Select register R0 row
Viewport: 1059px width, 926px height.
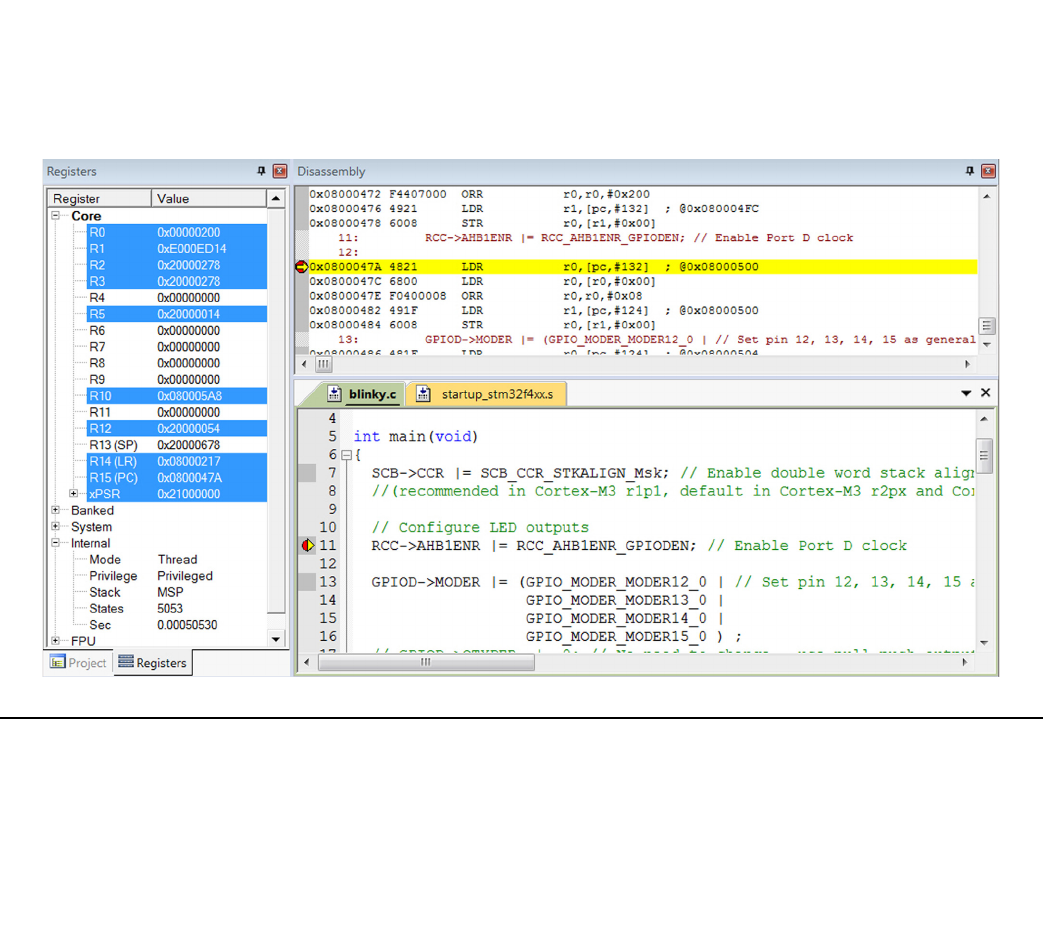click(177, 232)
